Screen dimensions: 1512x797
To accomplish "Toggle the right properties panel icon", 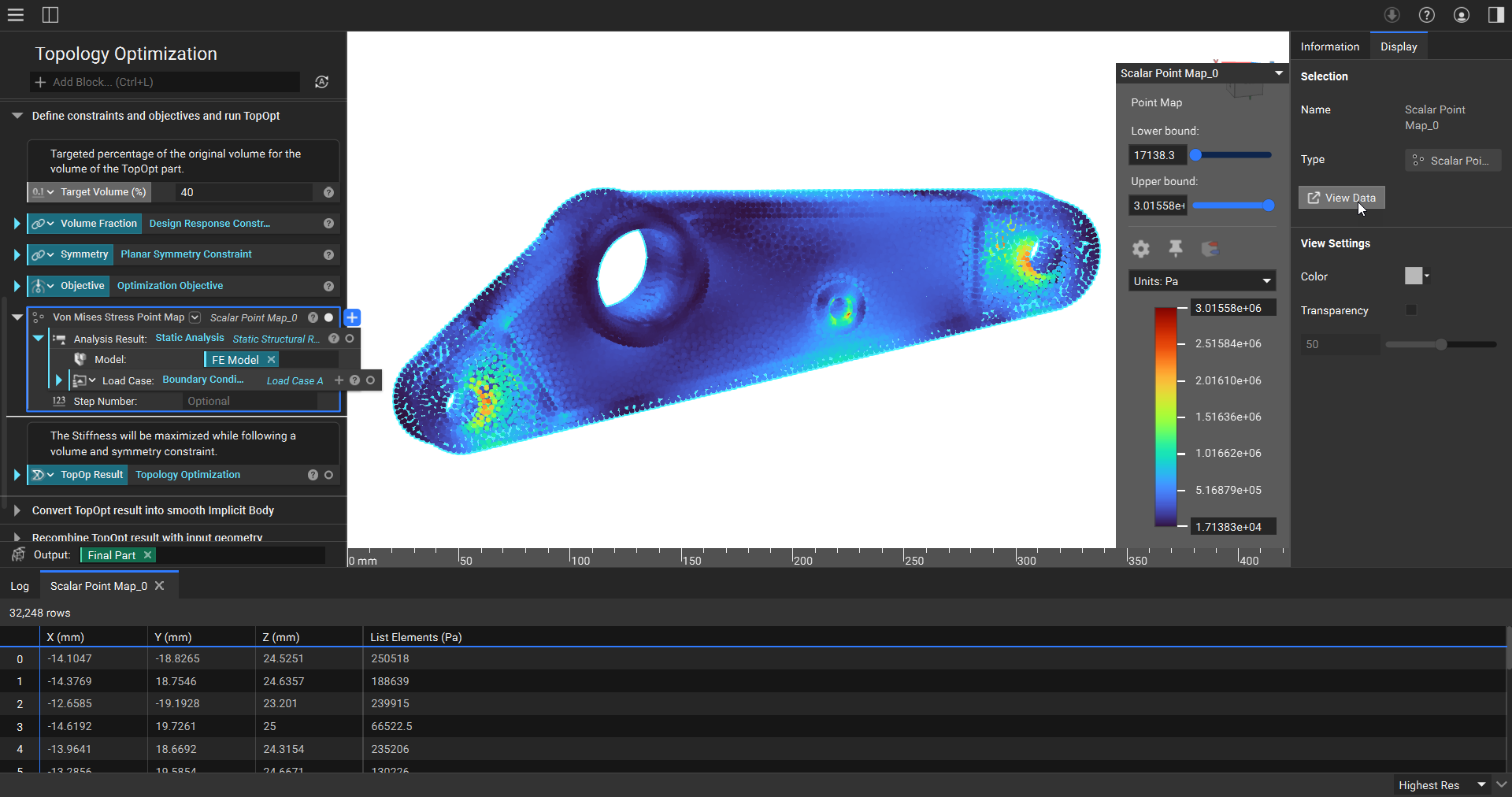I will 1496,15.
